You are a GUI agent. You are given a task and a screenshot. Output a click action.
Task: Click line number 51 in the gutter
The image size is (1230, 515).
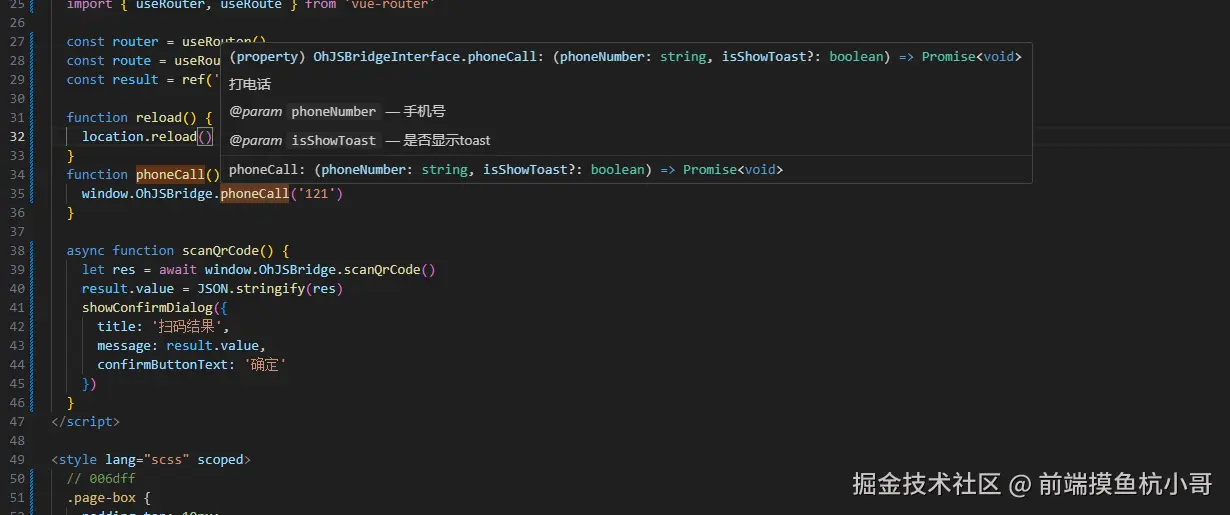coord(16,497)
